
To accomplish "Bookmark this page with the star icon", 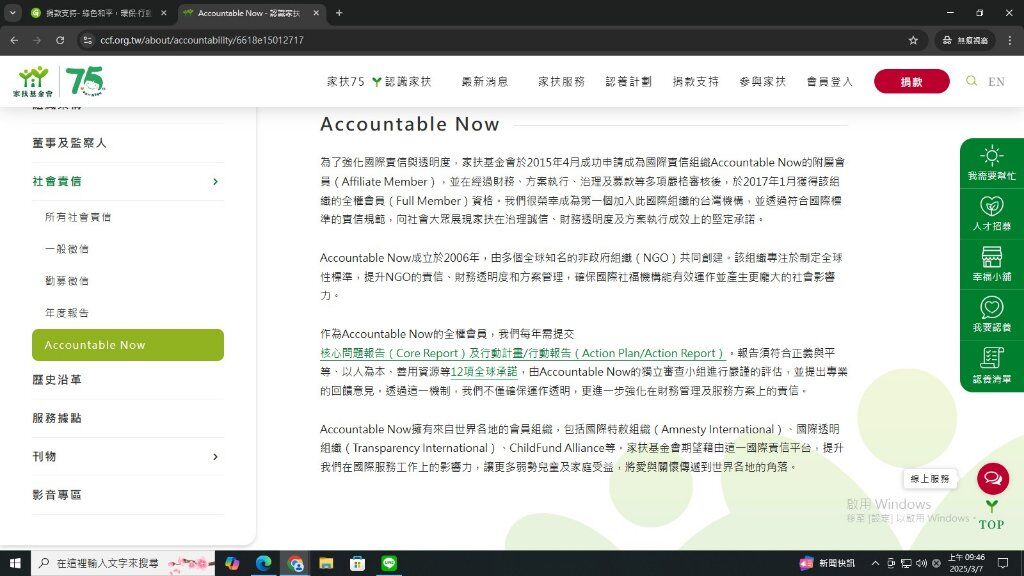I will [x=913, y=40].
